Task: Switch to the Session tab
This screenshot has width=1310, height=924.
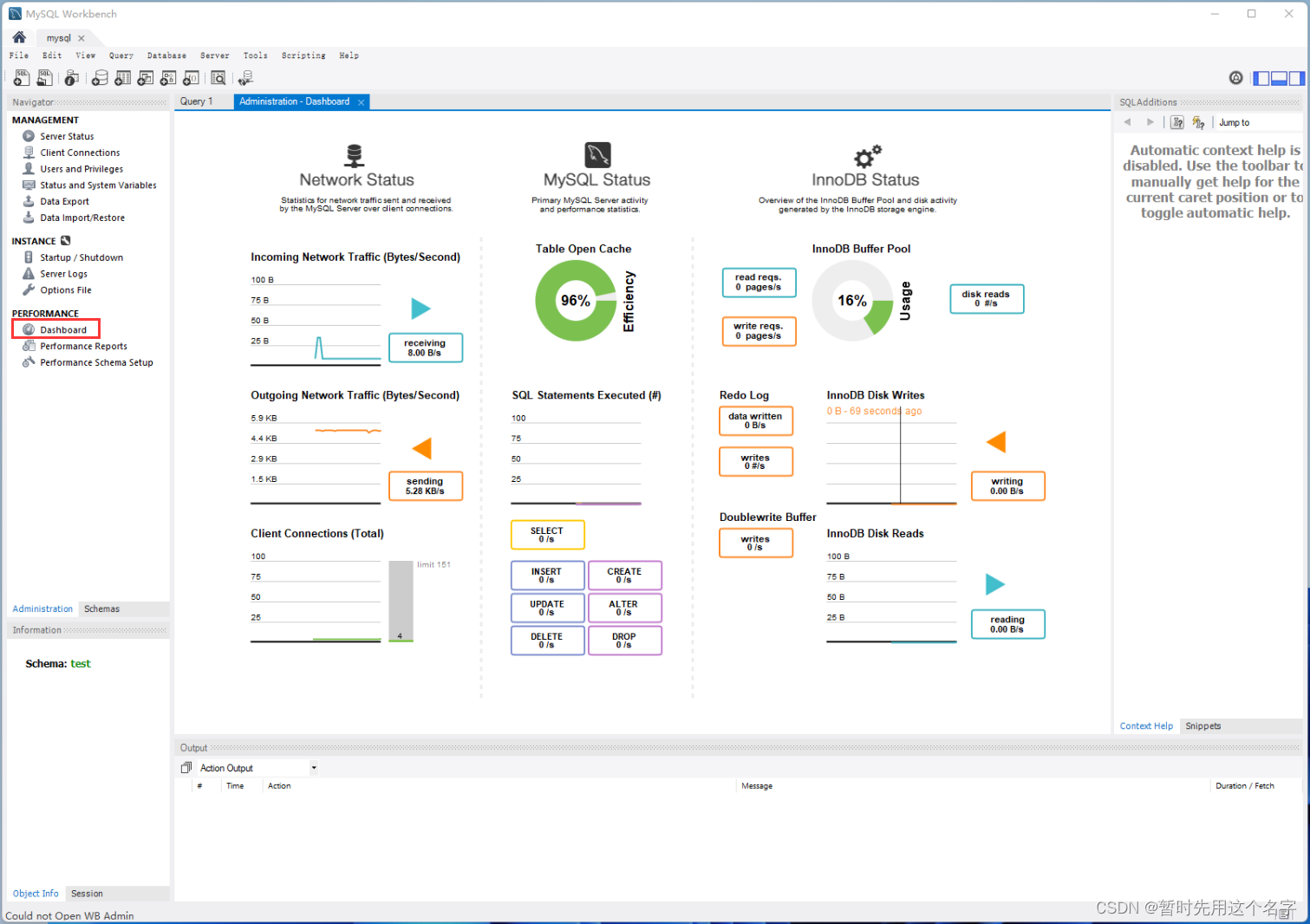Action: click(x=87, y=894)
